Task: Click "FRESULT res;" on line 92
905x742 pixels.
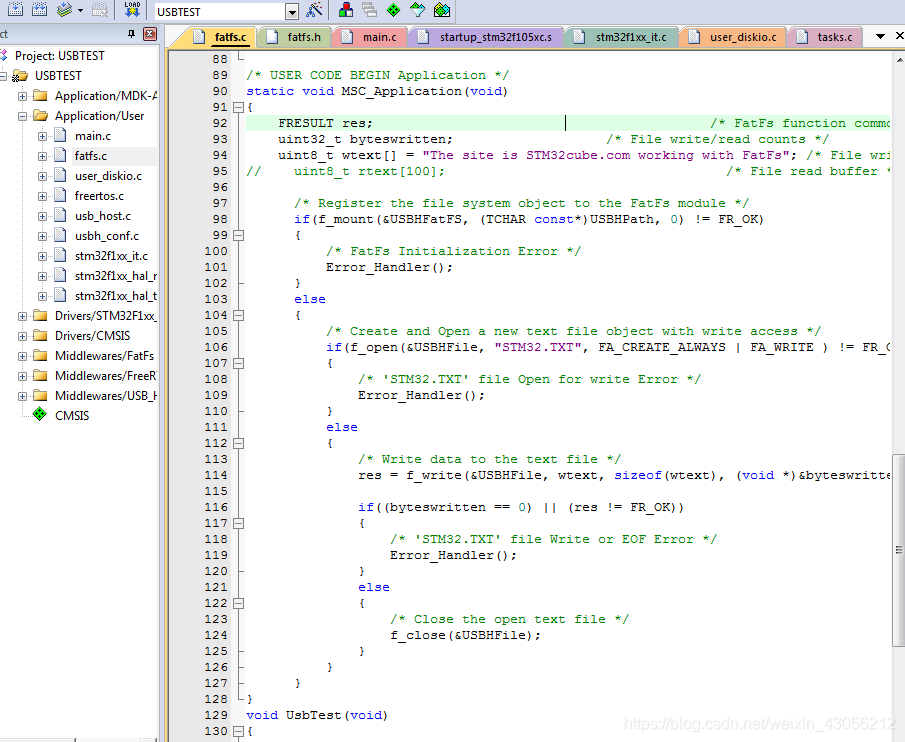Action: (326, 123)
